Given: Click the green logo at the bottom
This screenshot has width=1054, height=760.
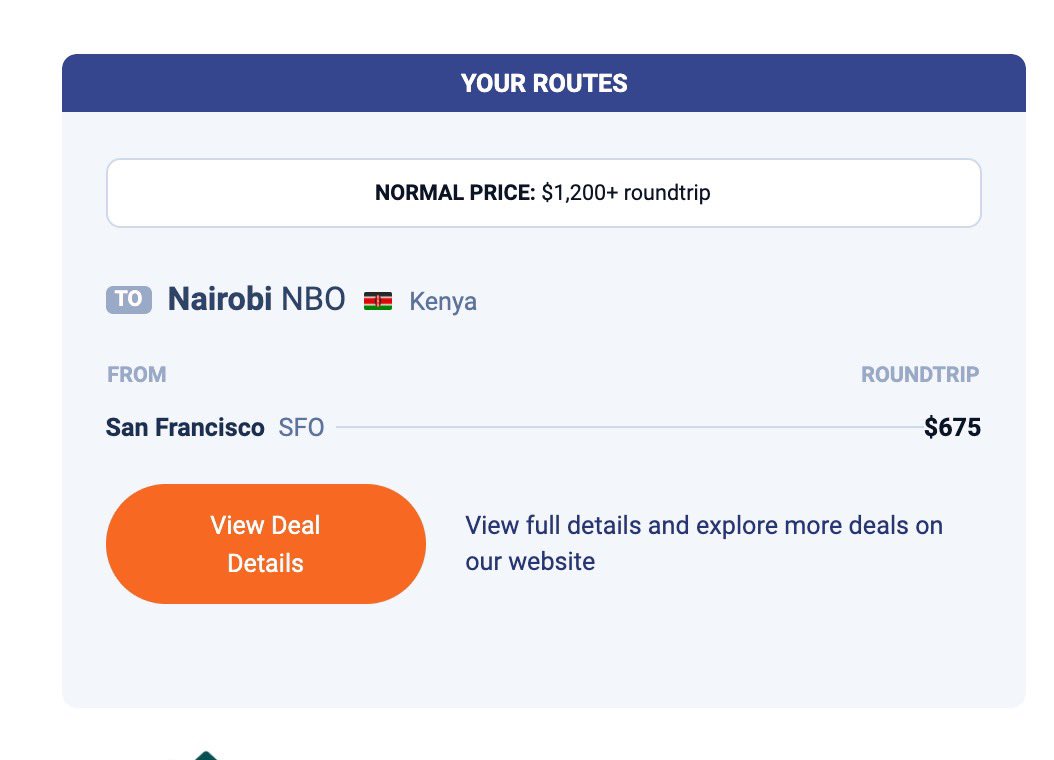Looking at the screenshot, I should point(205,754).
